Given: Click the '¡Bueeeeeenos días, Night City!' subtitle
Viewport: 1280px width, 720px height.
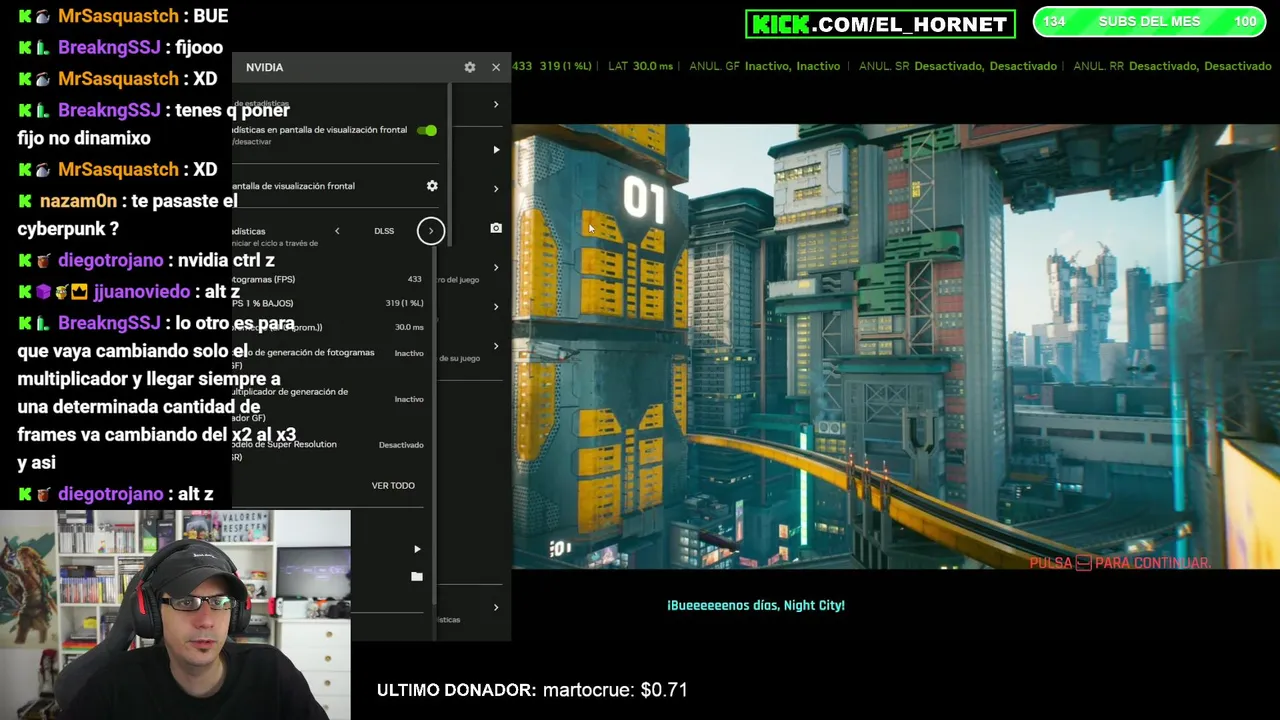Looking at the screenshot, I should (756, 605).
